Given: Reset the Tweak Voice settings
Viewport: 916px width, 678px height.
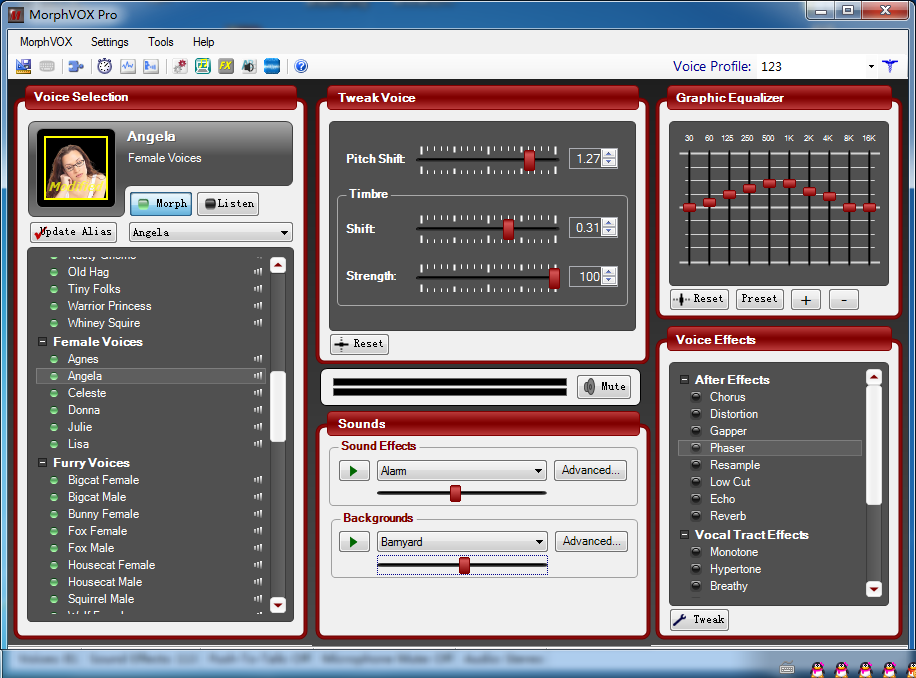Looking at the screenshot, I should (x=359, y=344).
